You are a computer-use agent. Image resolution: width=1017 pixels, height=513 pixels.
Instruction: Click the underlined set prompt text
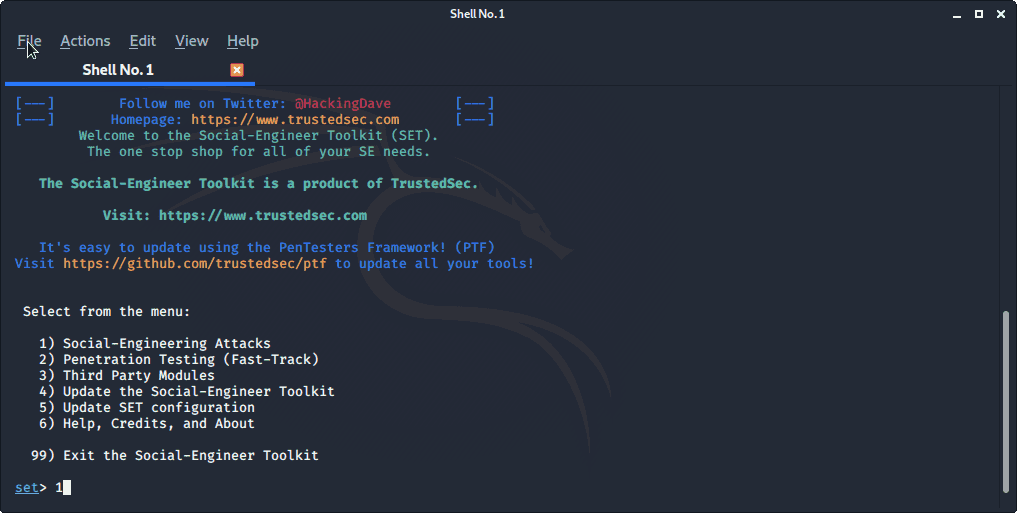[27, 488]
